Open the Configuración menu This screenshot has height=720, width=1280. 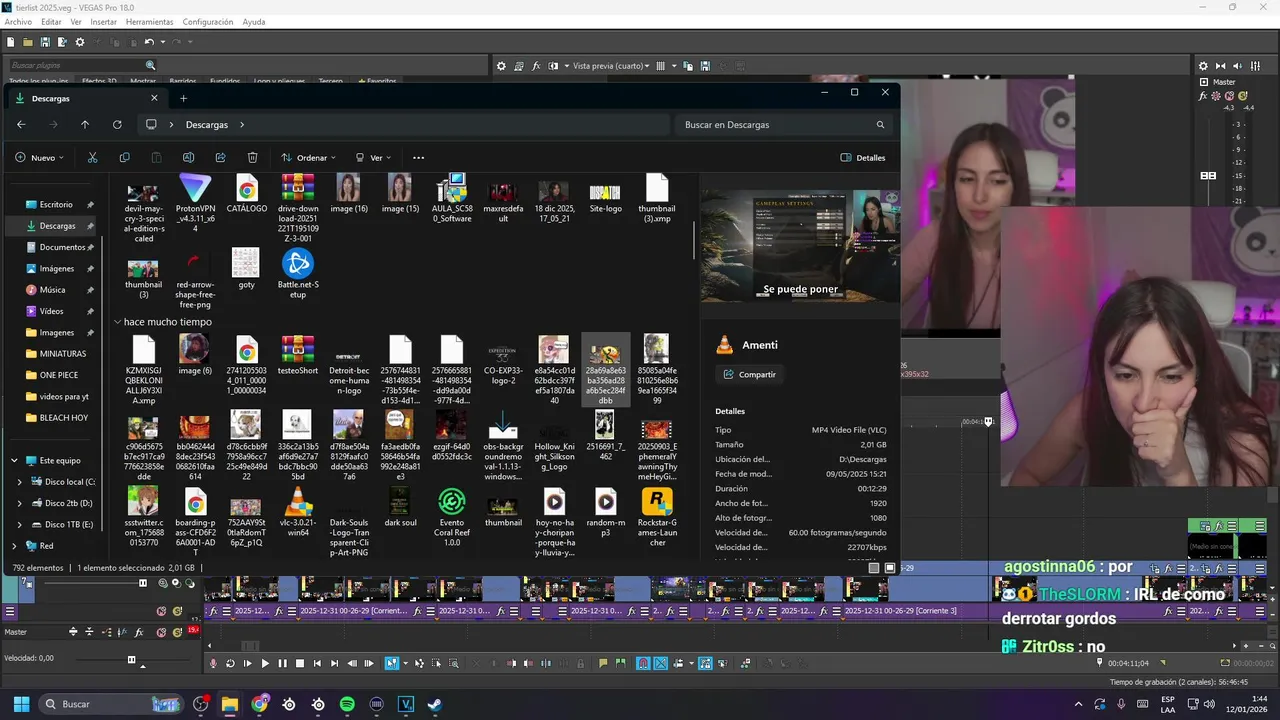click(208, 22)
